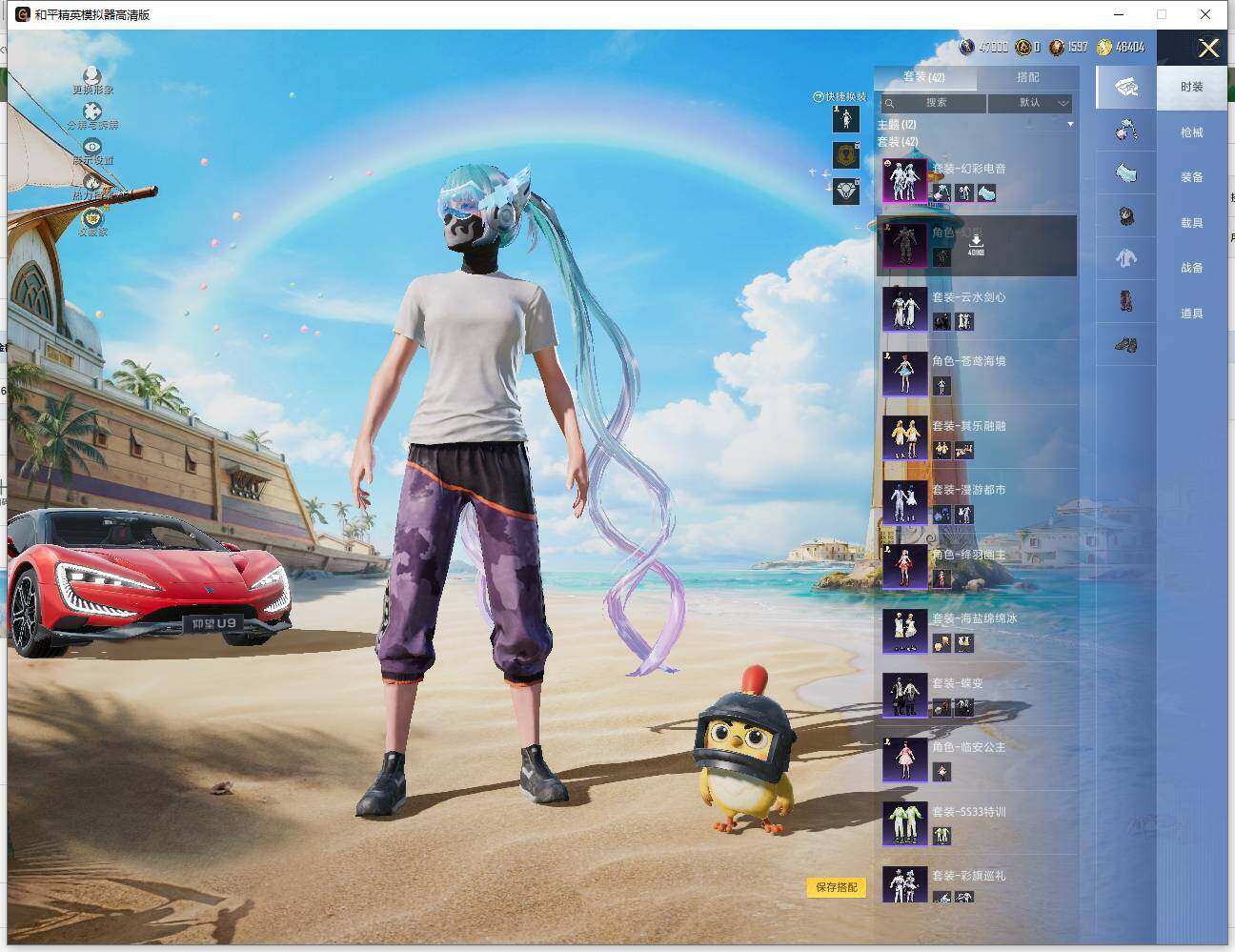Collapse the 主题(12) section arrow

1070,125
